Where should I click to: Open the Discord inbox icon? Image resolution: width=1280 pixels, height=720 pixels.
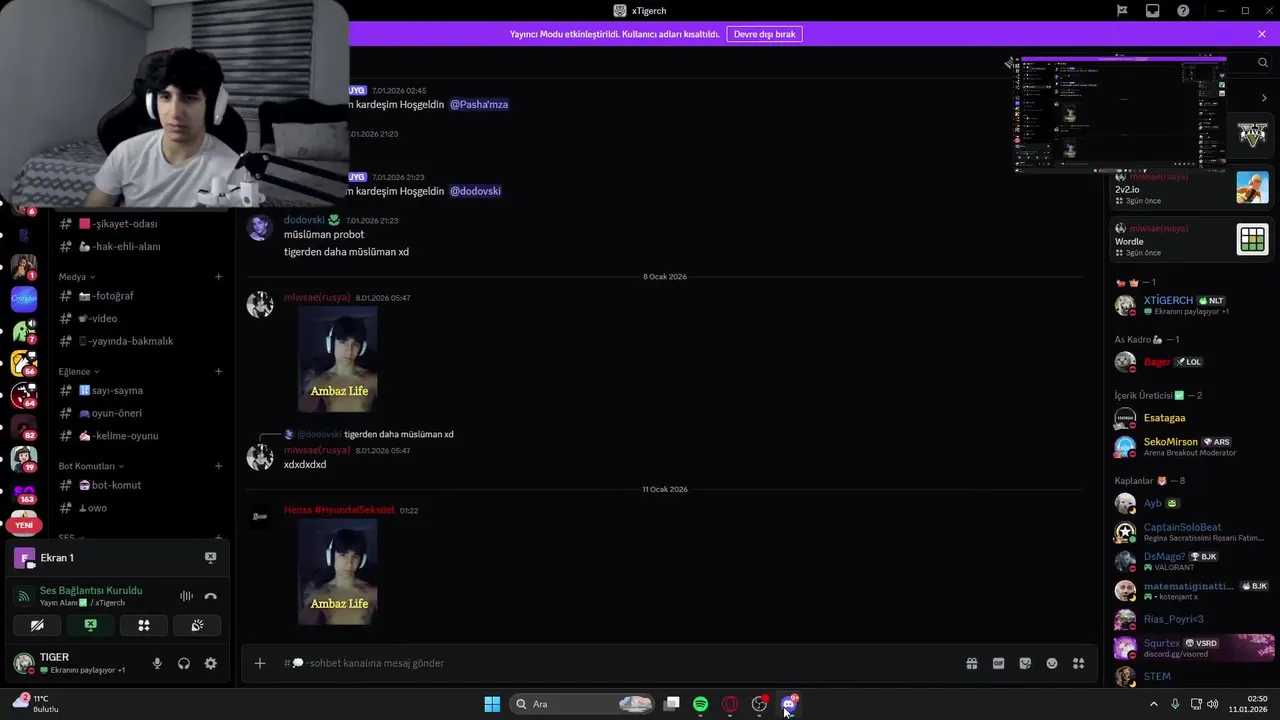click(1153, 11)
